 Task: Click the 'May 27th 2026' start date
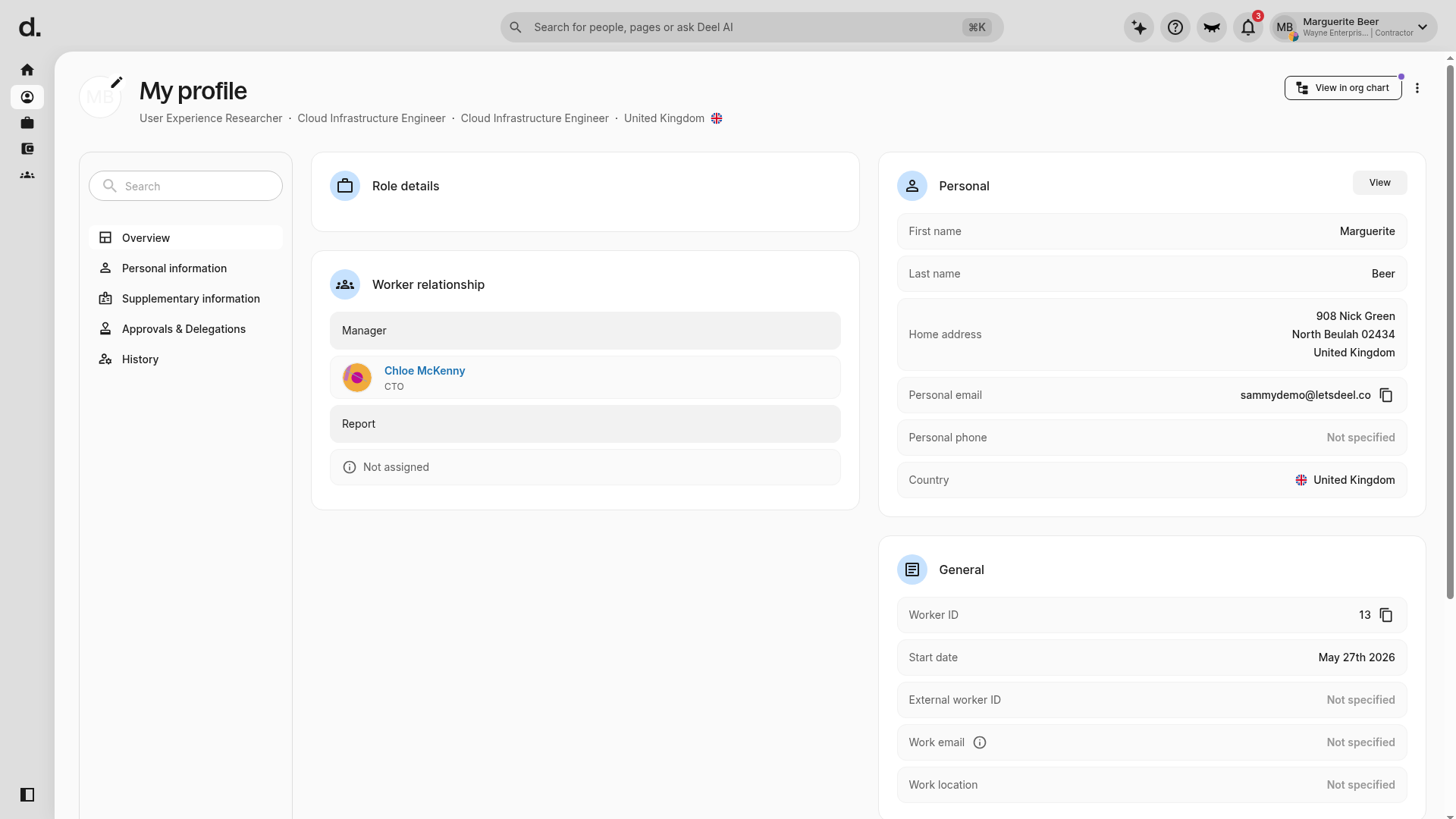(x=1357, y=657)
